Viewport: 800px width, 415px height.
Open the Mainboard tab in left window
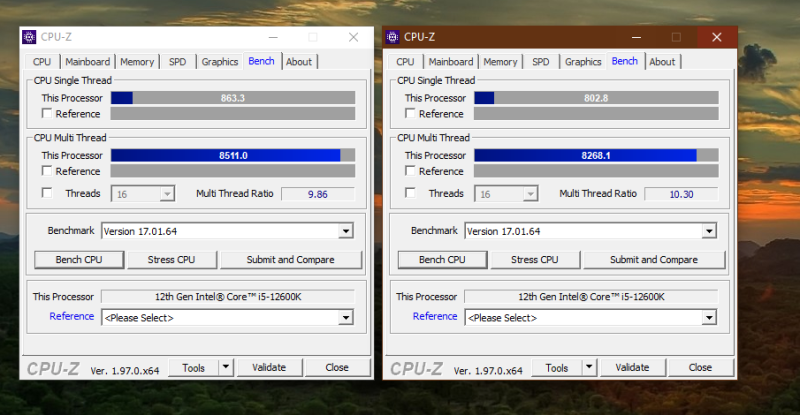pyautogui.click(x=87, y=62)
